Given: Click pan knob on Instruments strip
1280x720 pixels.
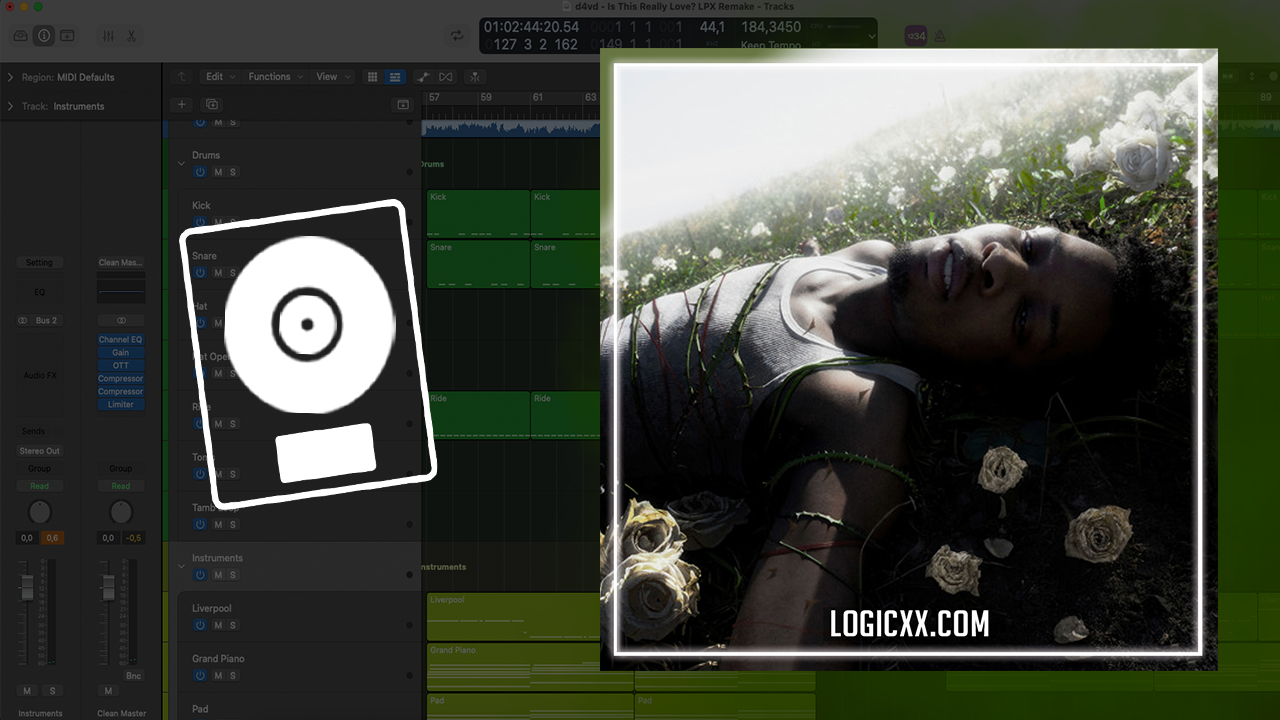Looking at the screenshot, I should click(39, 513).
